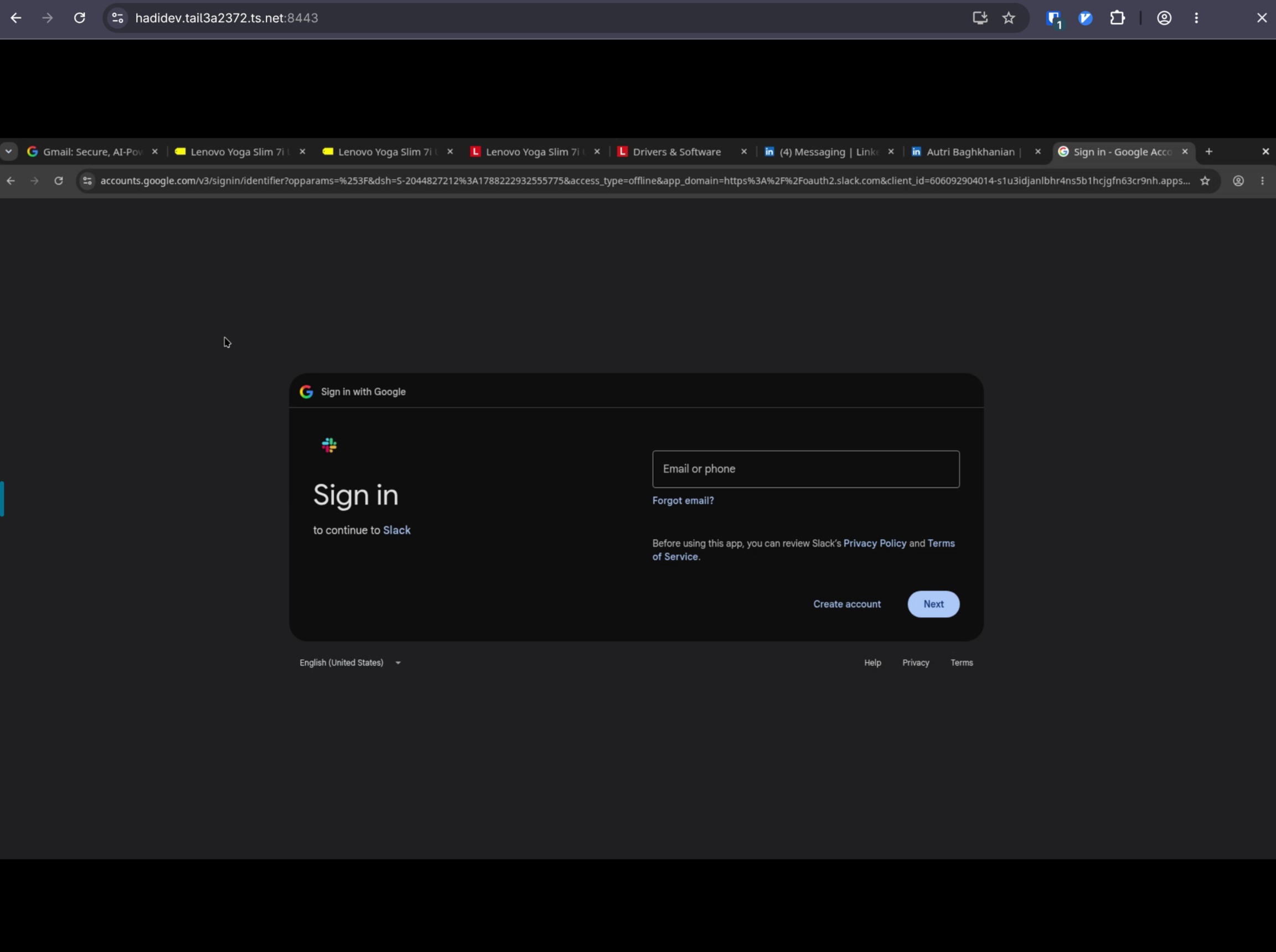
Task: Click the Slack logo icon
Action: (x=329, y=446)
